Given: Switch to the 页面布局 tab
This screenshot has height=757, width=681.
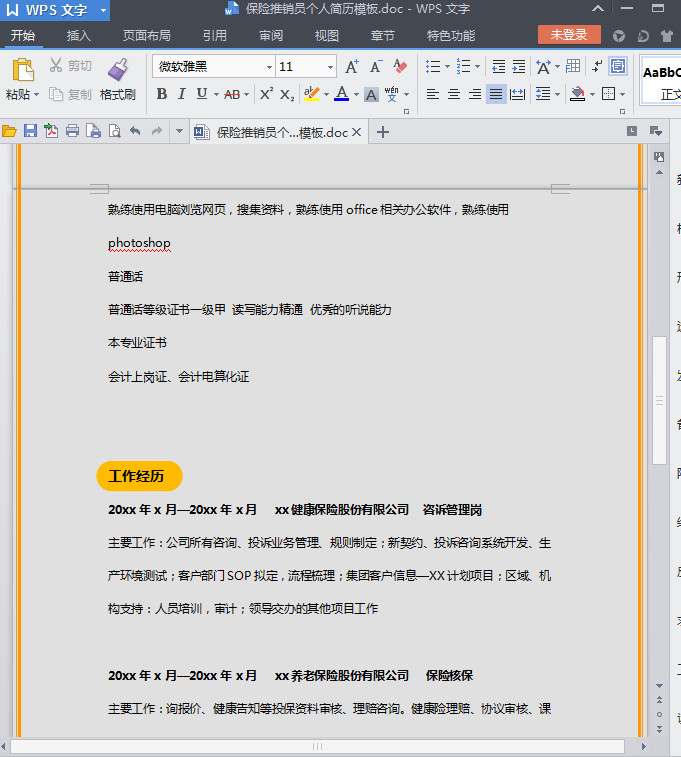Looking at the screenshot, I should [146, 35].
